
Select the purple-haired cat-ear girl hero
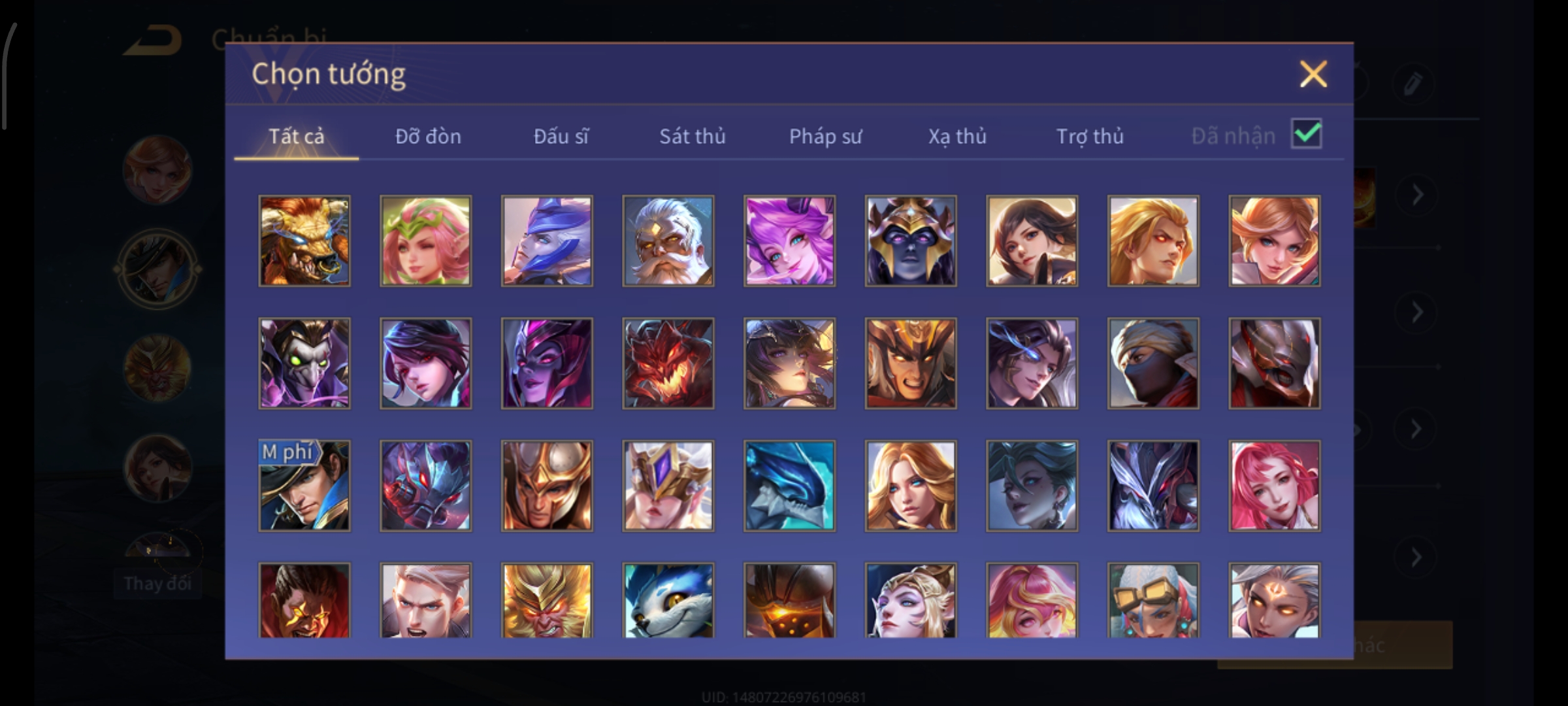pos(789,241)
